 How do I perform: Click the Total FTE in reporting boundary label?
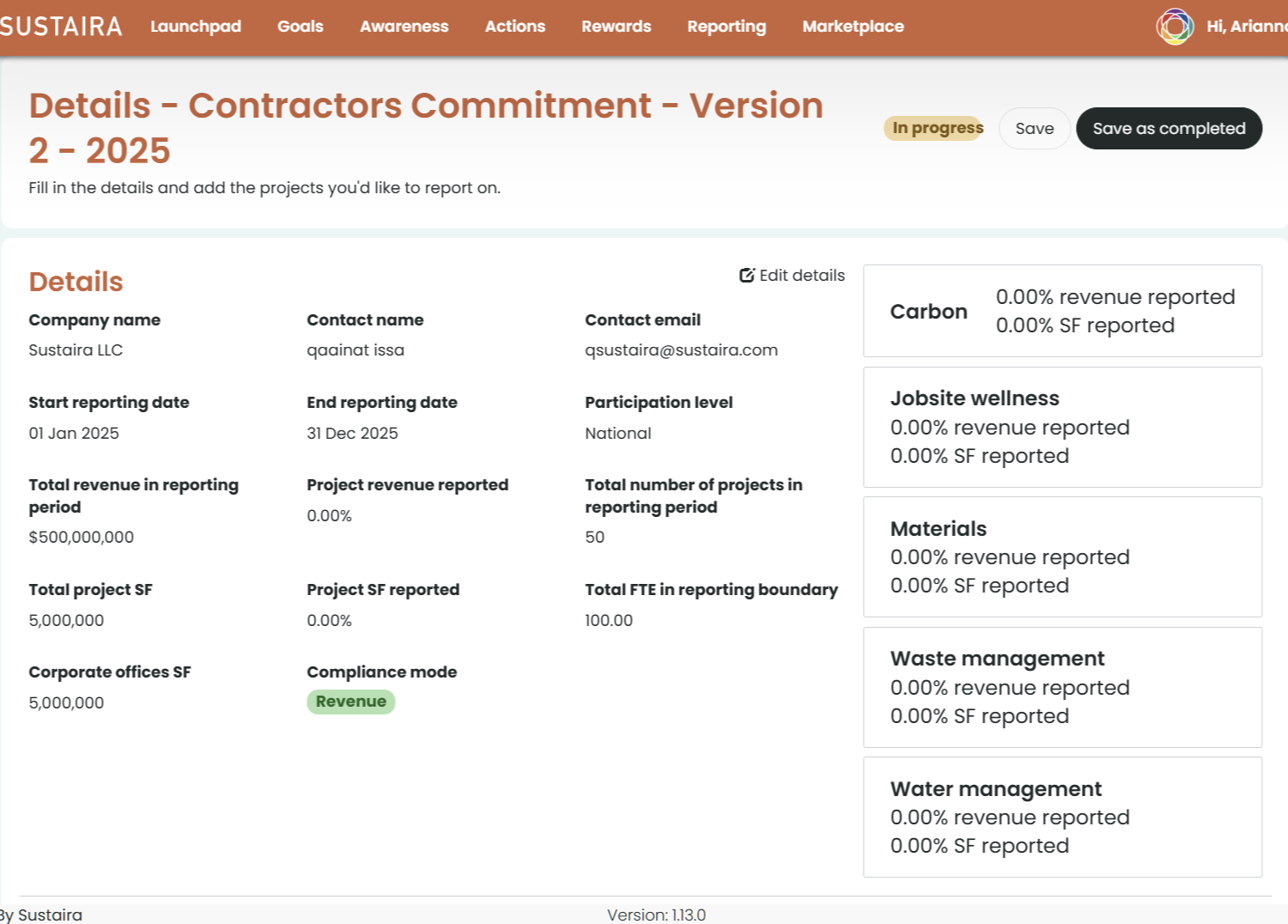(711, 589)
